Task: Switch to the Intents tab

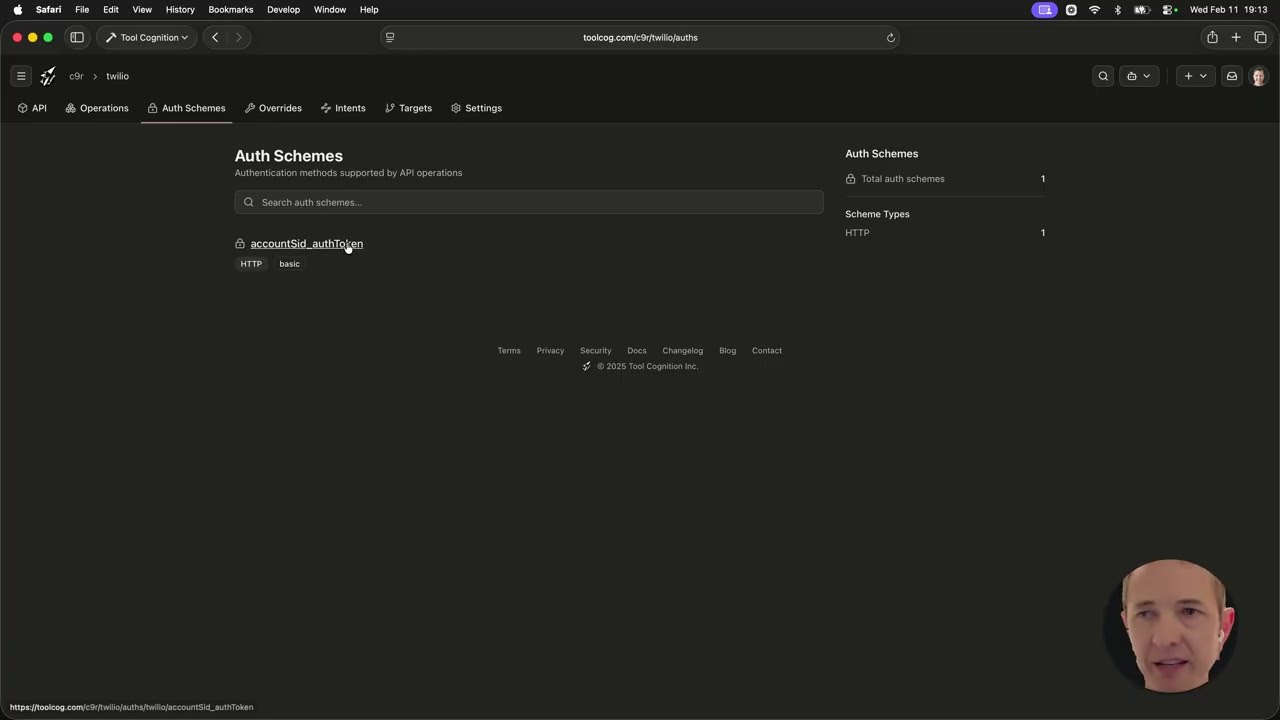Action: [343, 108]
